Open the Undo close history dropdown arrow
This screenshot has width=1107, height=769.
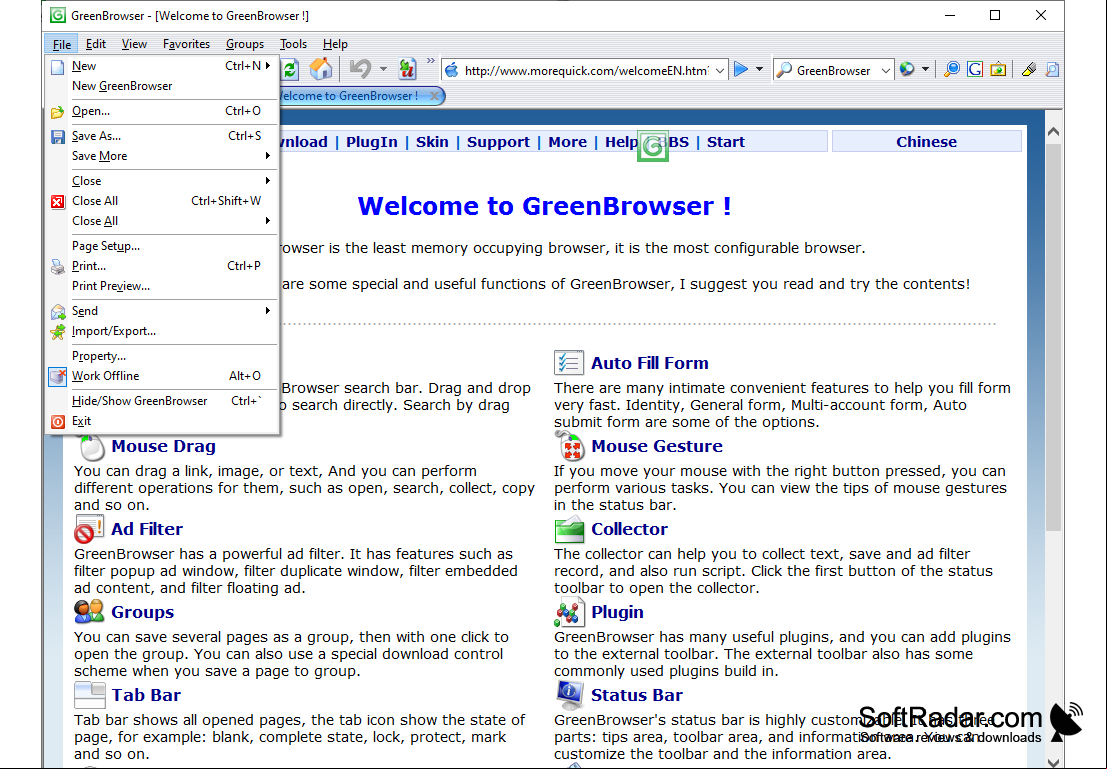(383, 69)
